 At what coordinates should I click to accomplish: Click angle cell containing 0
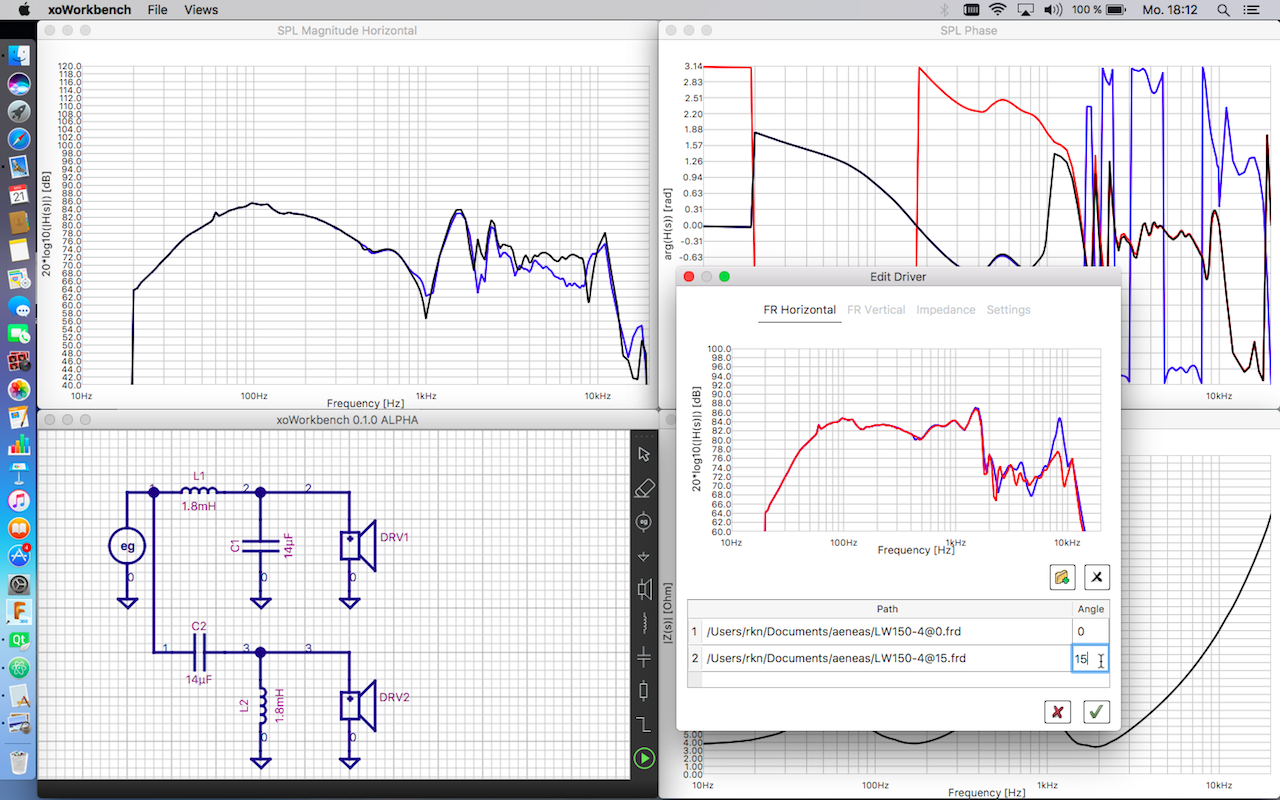tap(1090, 632)
